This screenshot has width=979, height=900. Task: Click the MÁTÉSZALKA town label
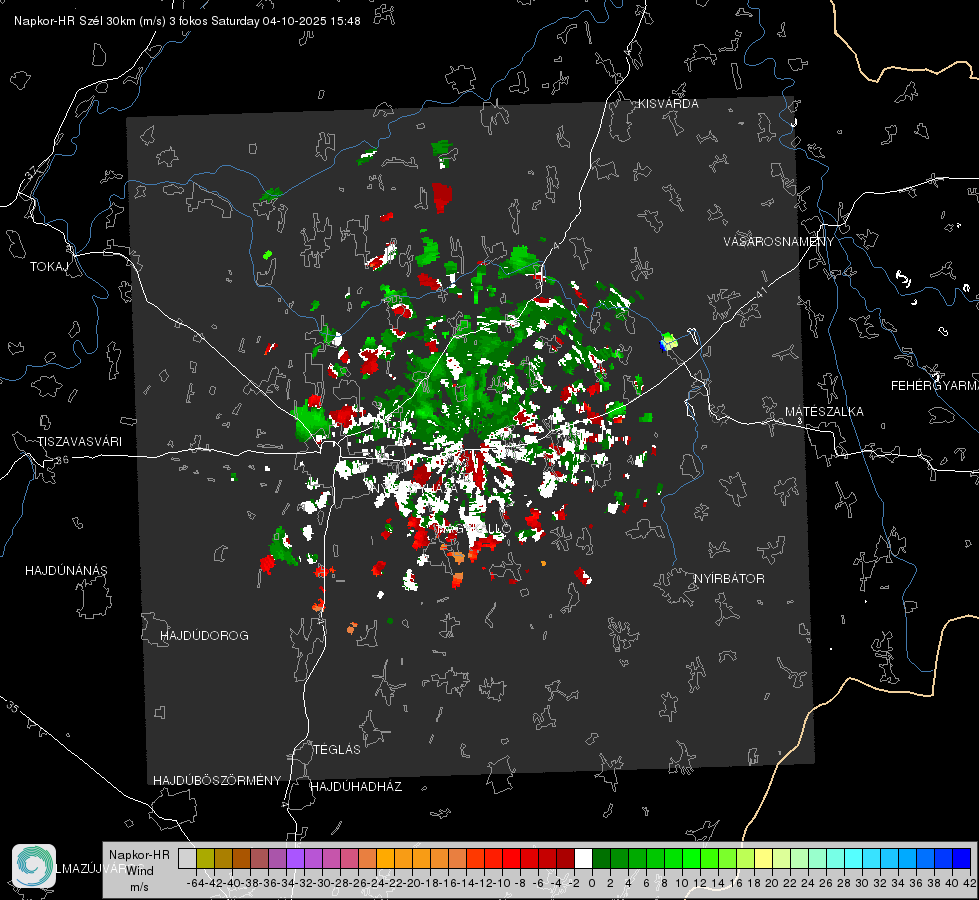[x=824, y=412]
